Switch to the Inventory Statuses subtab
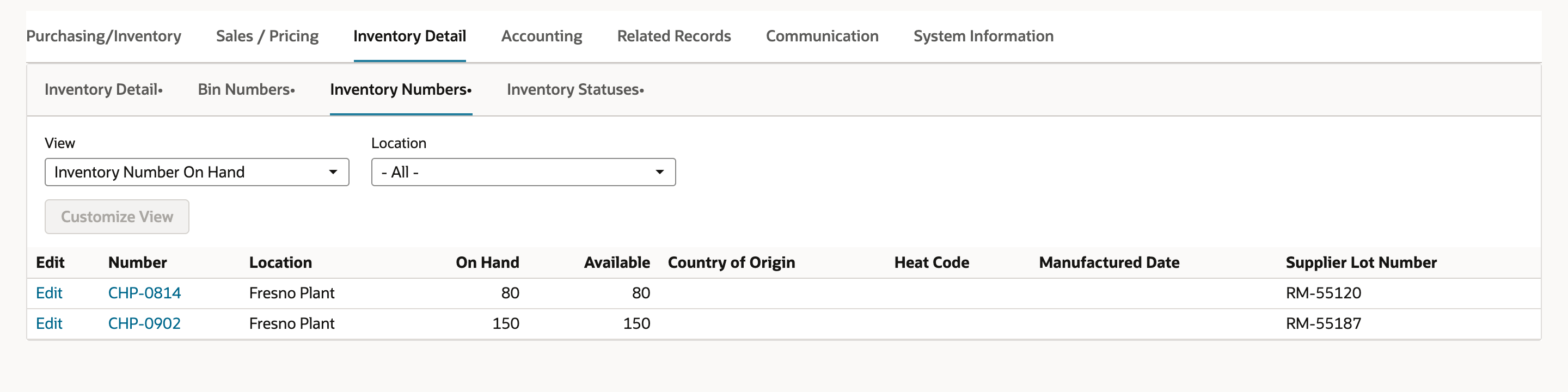The width and height of the screenshot is (1568, 392). pos(575,89)
